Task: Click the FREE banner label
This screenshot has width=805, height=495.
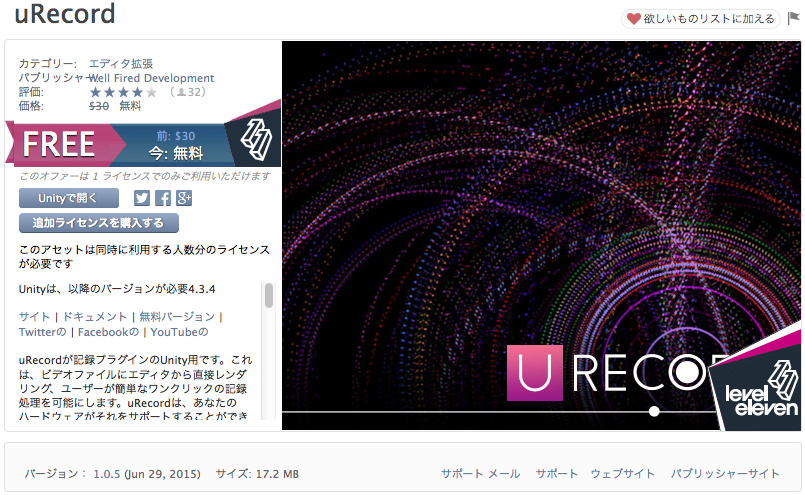Action: (x=59, y=144)
